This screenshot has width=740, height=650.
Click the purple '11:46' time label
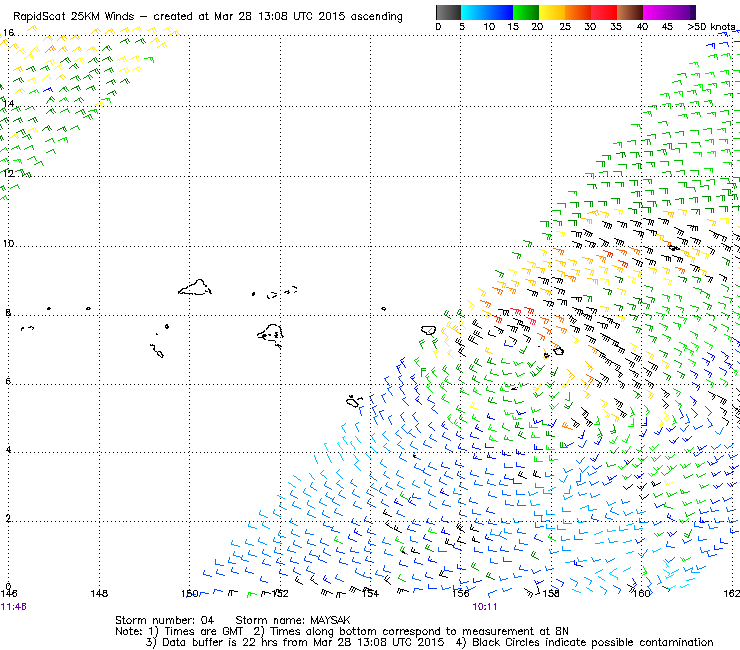13,607
